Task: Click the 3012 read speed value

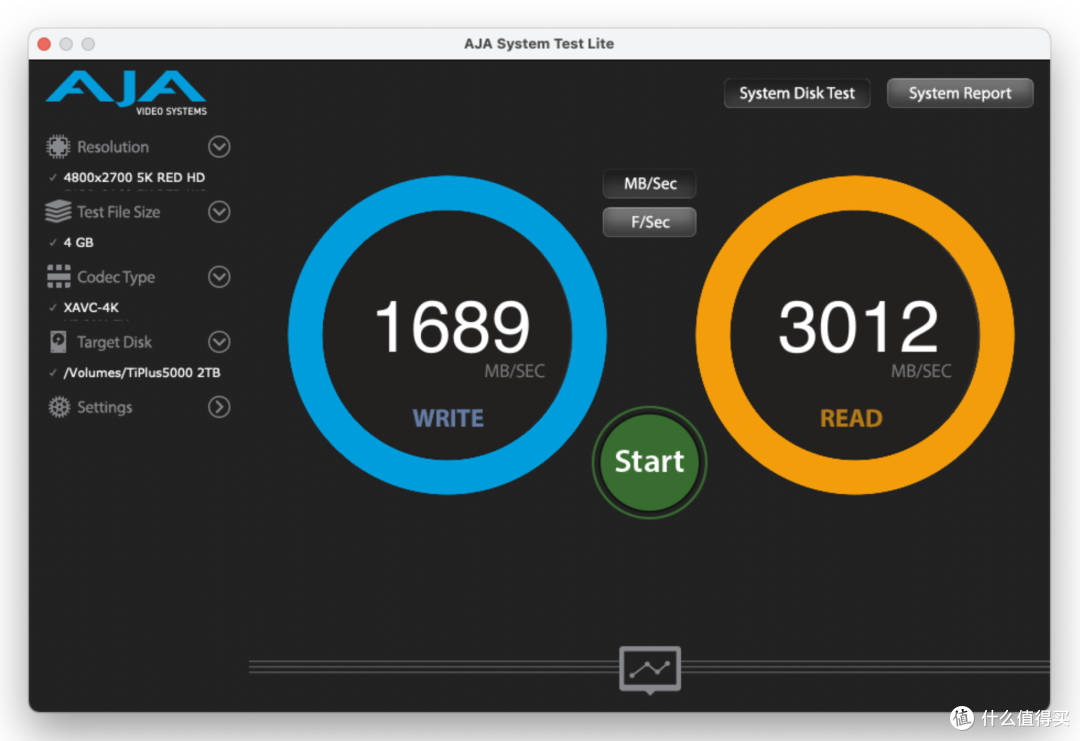Action: tap(858, 327)
